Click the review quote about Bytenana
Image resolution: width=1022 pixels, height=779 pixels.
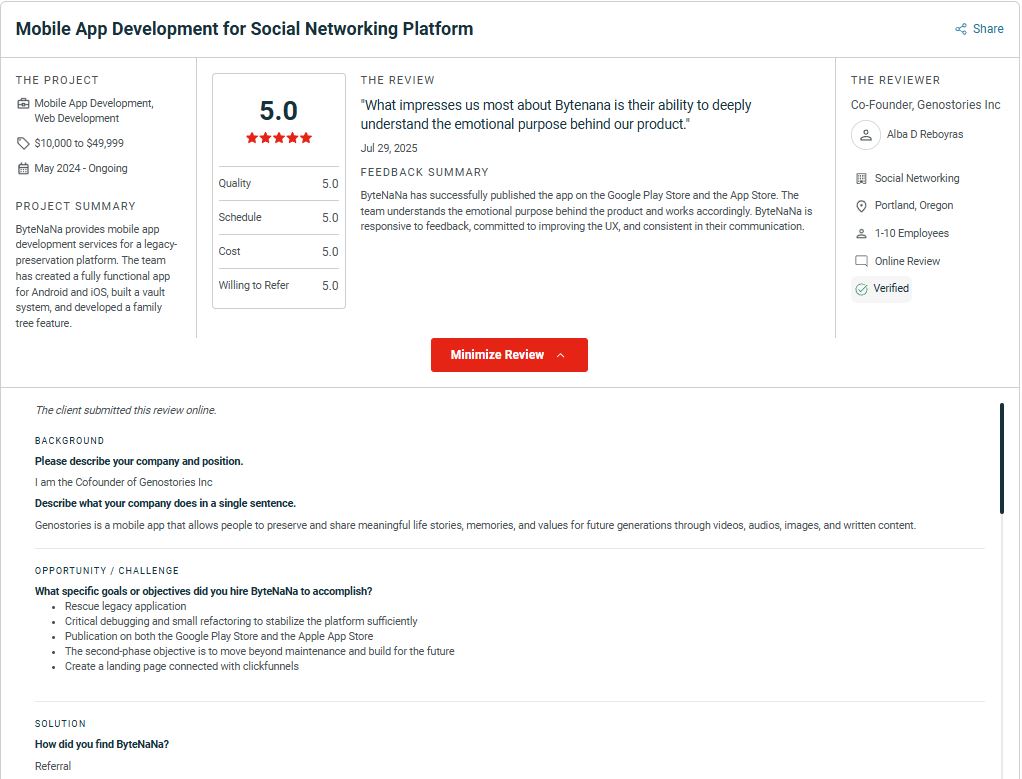point(556,114)
